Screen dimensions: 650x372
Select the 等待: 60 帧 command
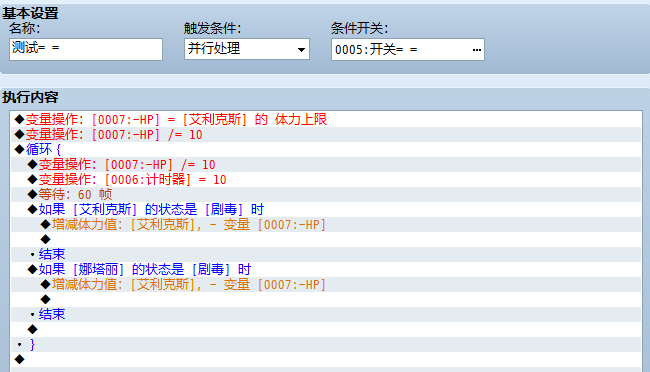[325, 195]
